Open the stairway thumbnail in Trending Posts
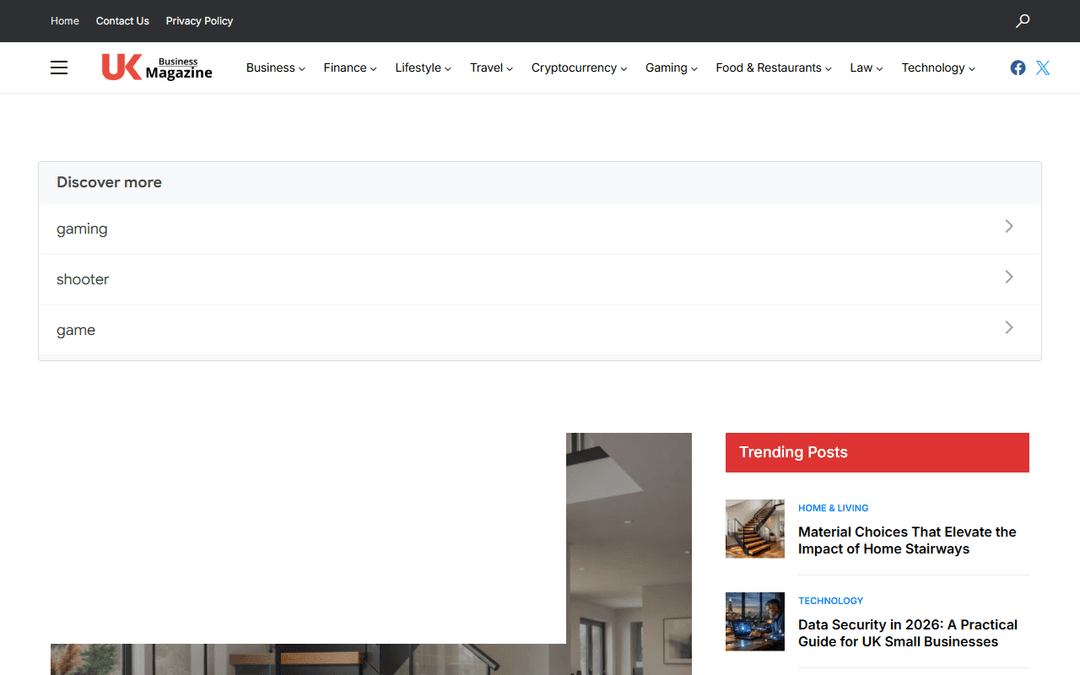This screenshot has height=675, width=1080. click(x=755, y=528)
